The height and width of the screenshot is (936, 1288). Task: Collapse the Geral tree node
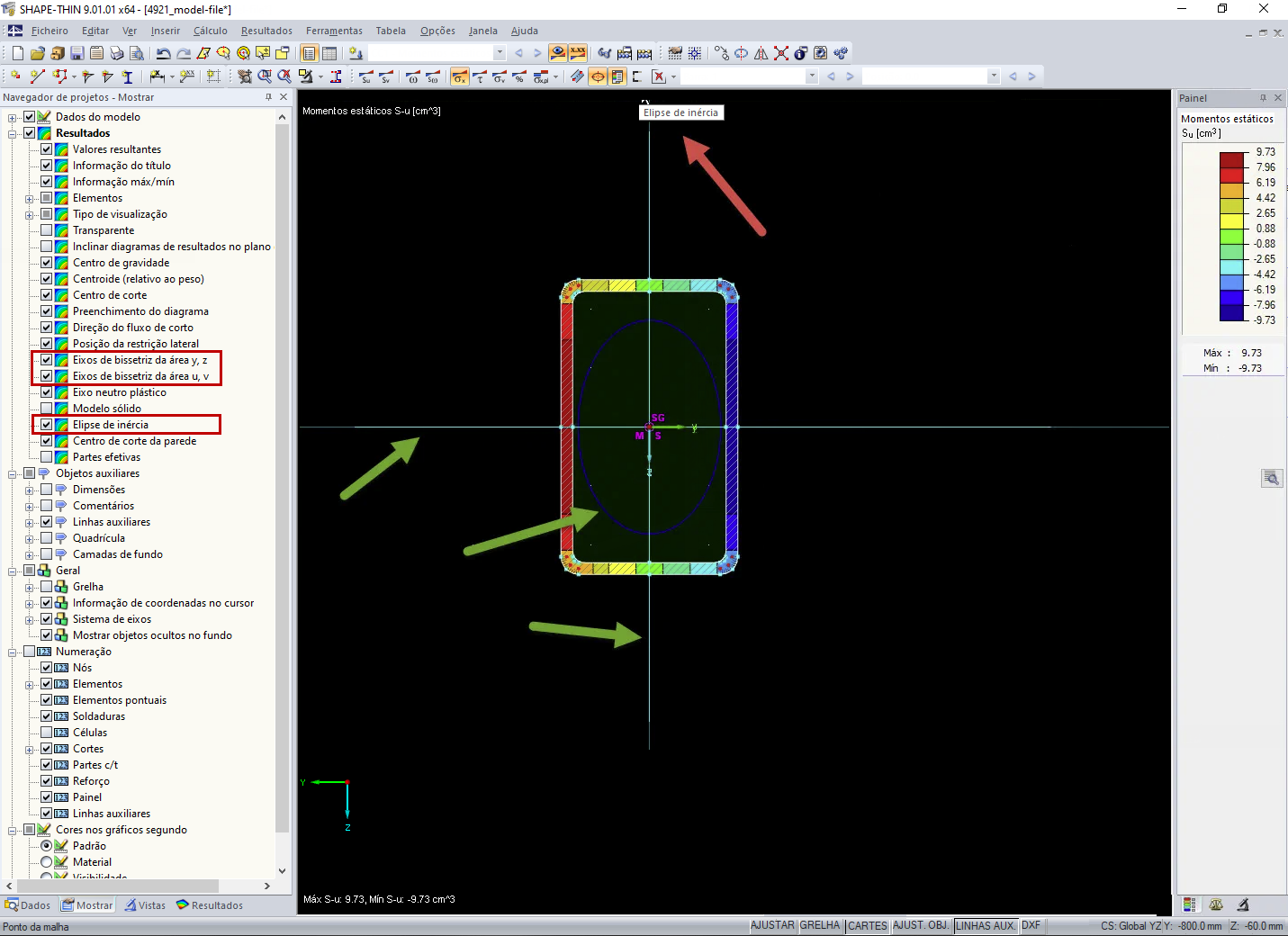pos(13,571)
